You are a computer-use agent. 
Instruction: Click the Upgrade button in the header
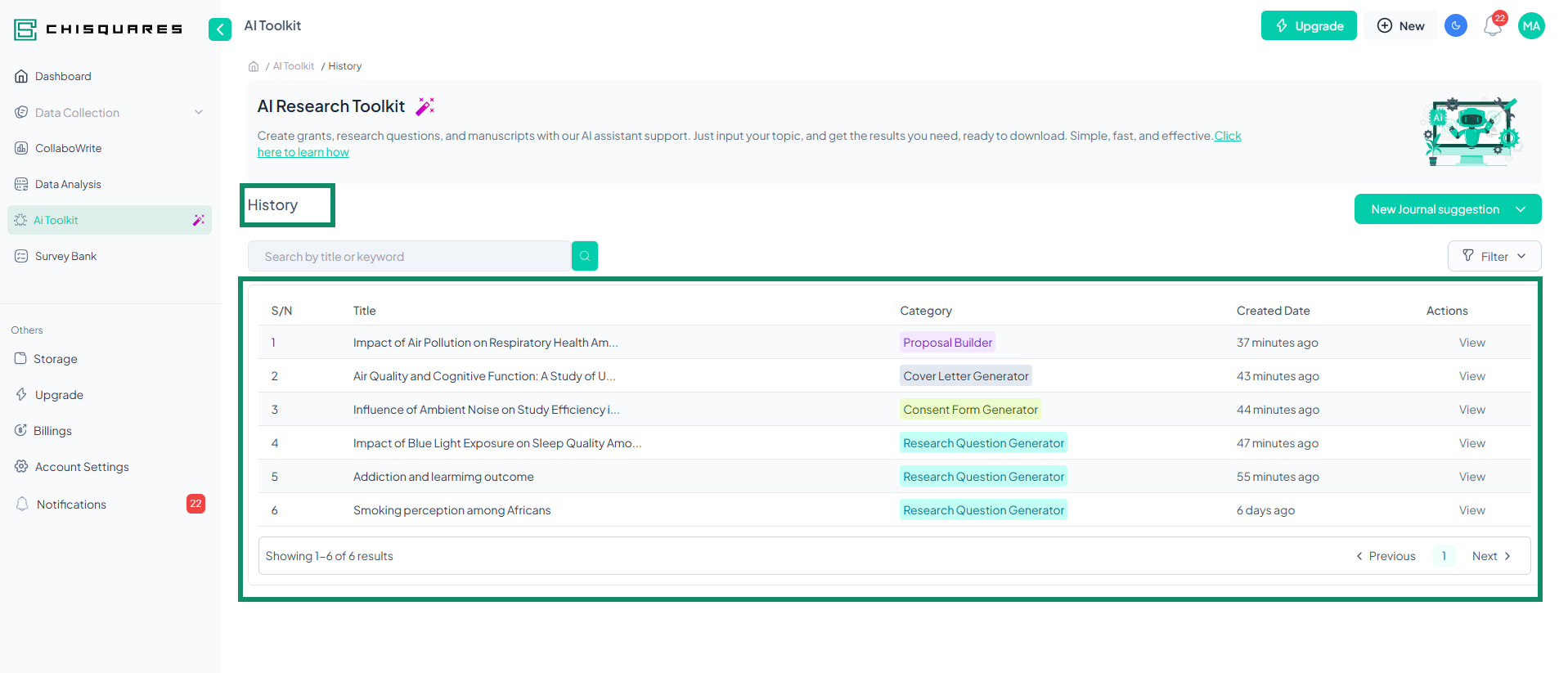1308,26
